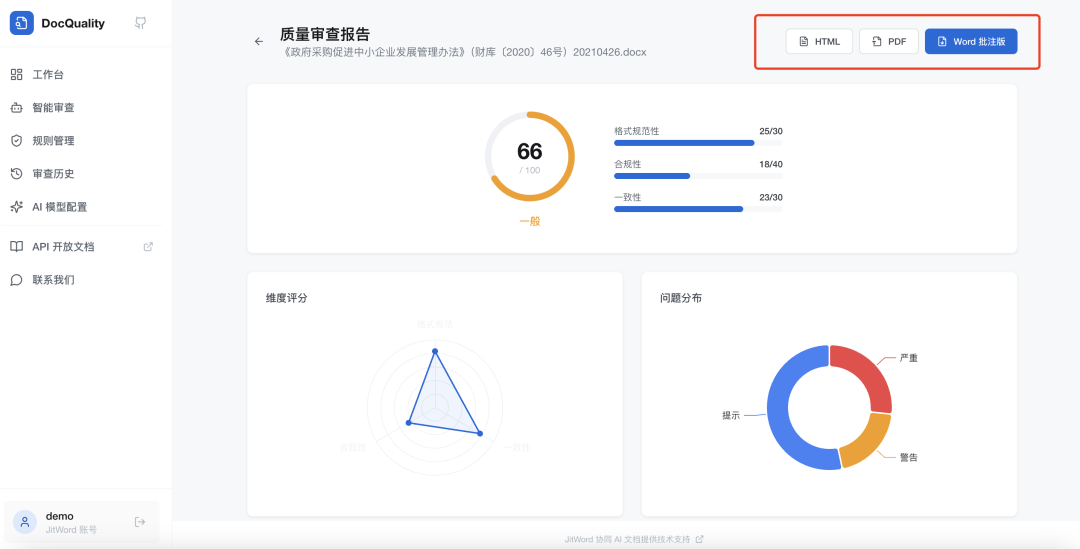This screenshot has width=1080, height=549.
Task: Click the demo user avatar
Action: point(25,522)
